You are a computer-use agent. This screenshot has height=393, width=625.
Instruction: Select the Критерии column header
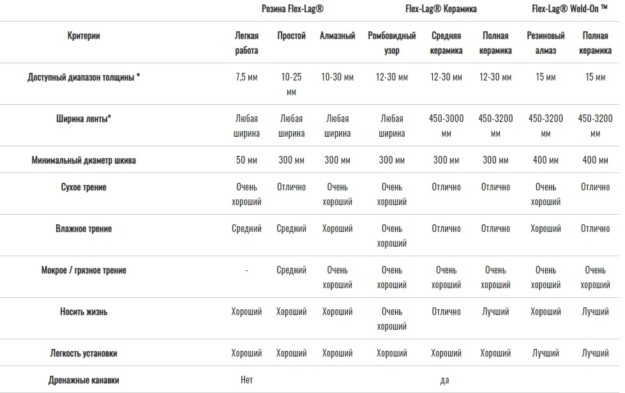[x=84, y=36]
